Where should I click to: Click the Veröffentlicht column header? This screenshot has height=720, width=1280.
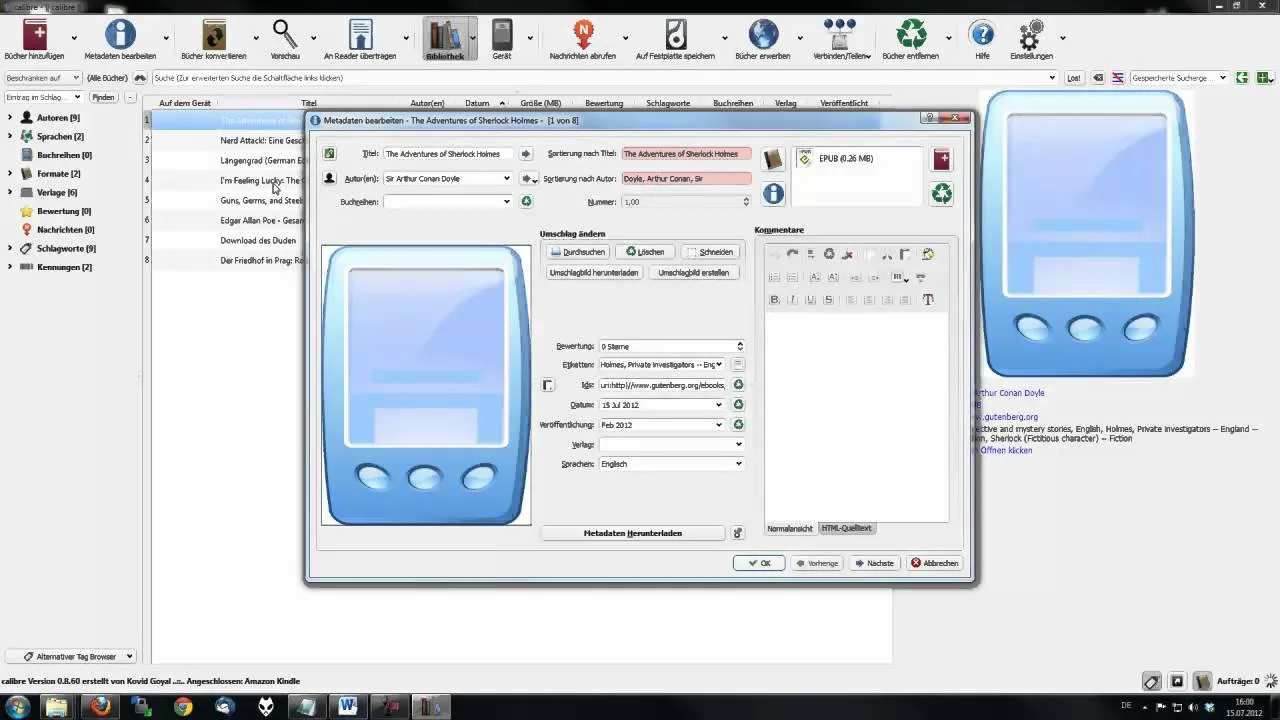(844, 103)
